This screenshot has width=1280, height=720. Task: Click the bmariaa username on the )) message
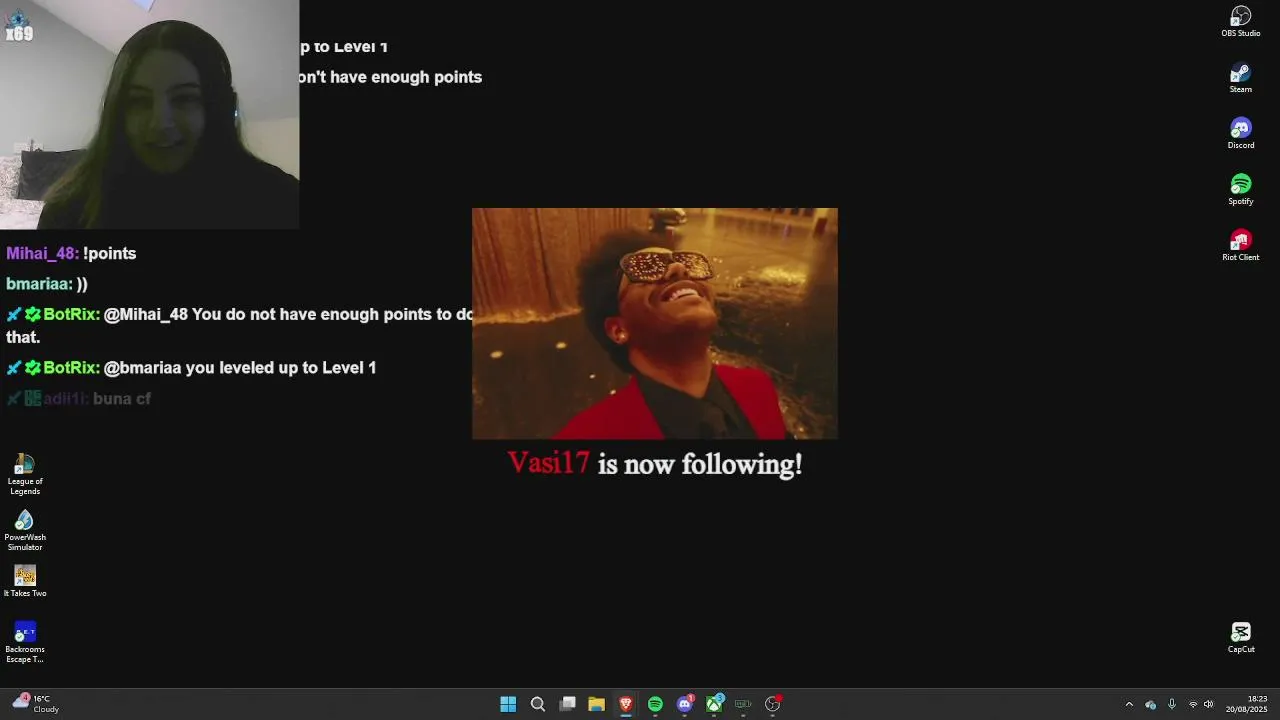coord(39,284)
